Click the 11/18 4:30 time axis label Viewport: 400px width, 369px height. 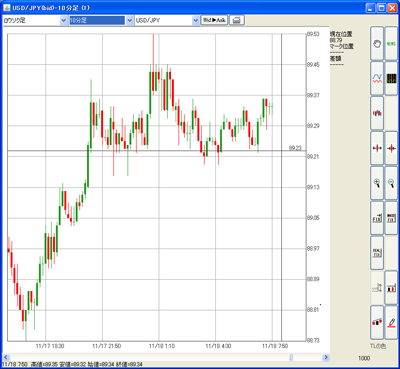(x=218, y=346)
